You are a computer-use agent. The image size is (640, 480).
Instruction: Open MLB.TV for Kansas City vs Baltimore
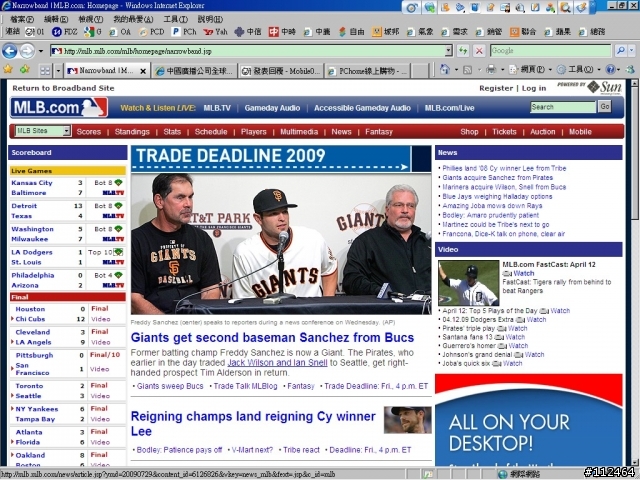(x=113, y=193)
